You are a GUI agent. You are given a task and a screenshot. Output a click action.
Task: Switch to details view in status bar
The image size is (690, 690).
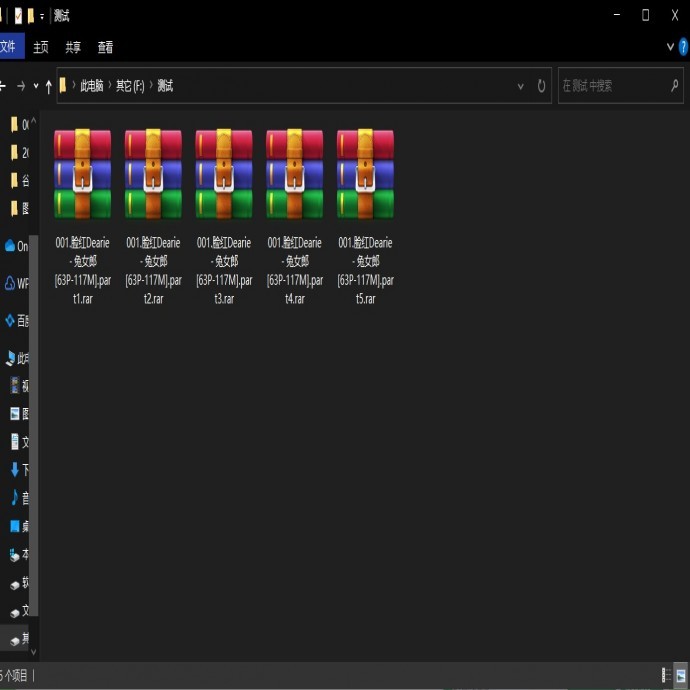point(667,675)
